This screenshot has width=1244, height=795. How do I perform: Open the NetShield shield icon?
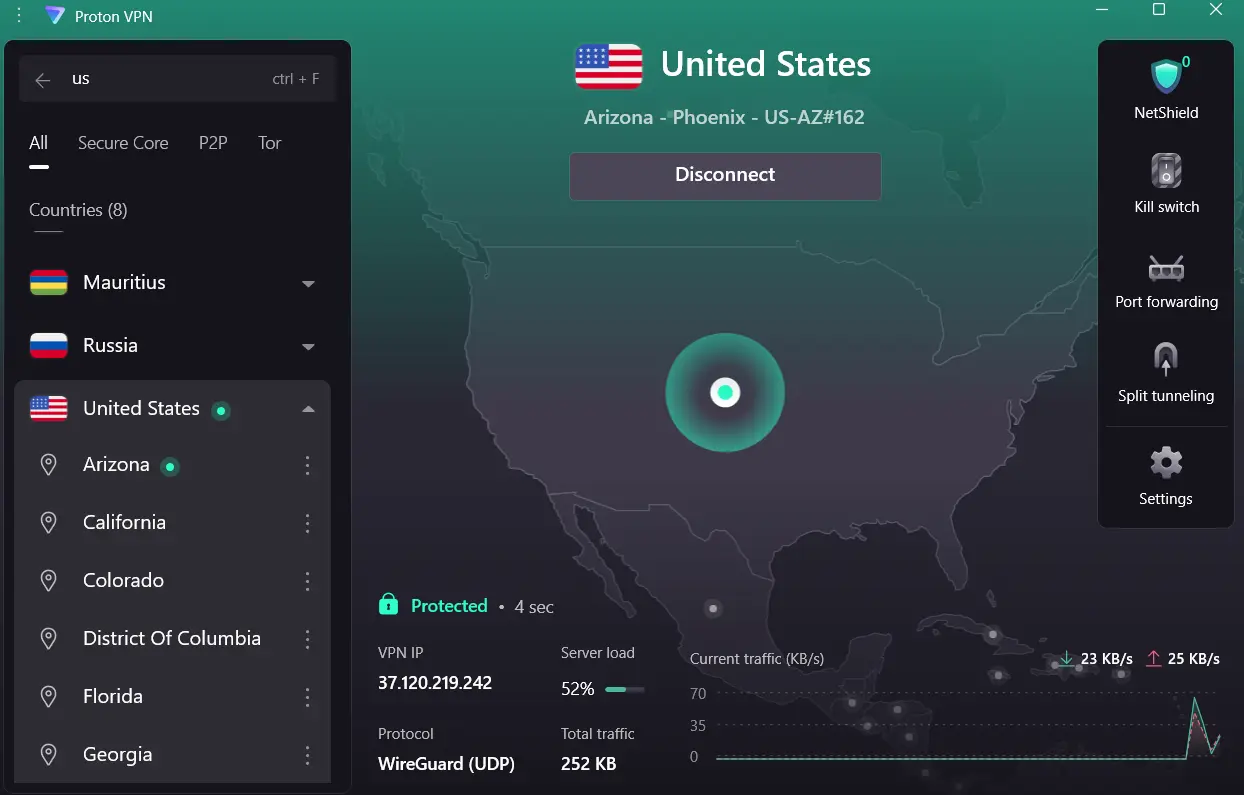click(x=1166, y=76)
